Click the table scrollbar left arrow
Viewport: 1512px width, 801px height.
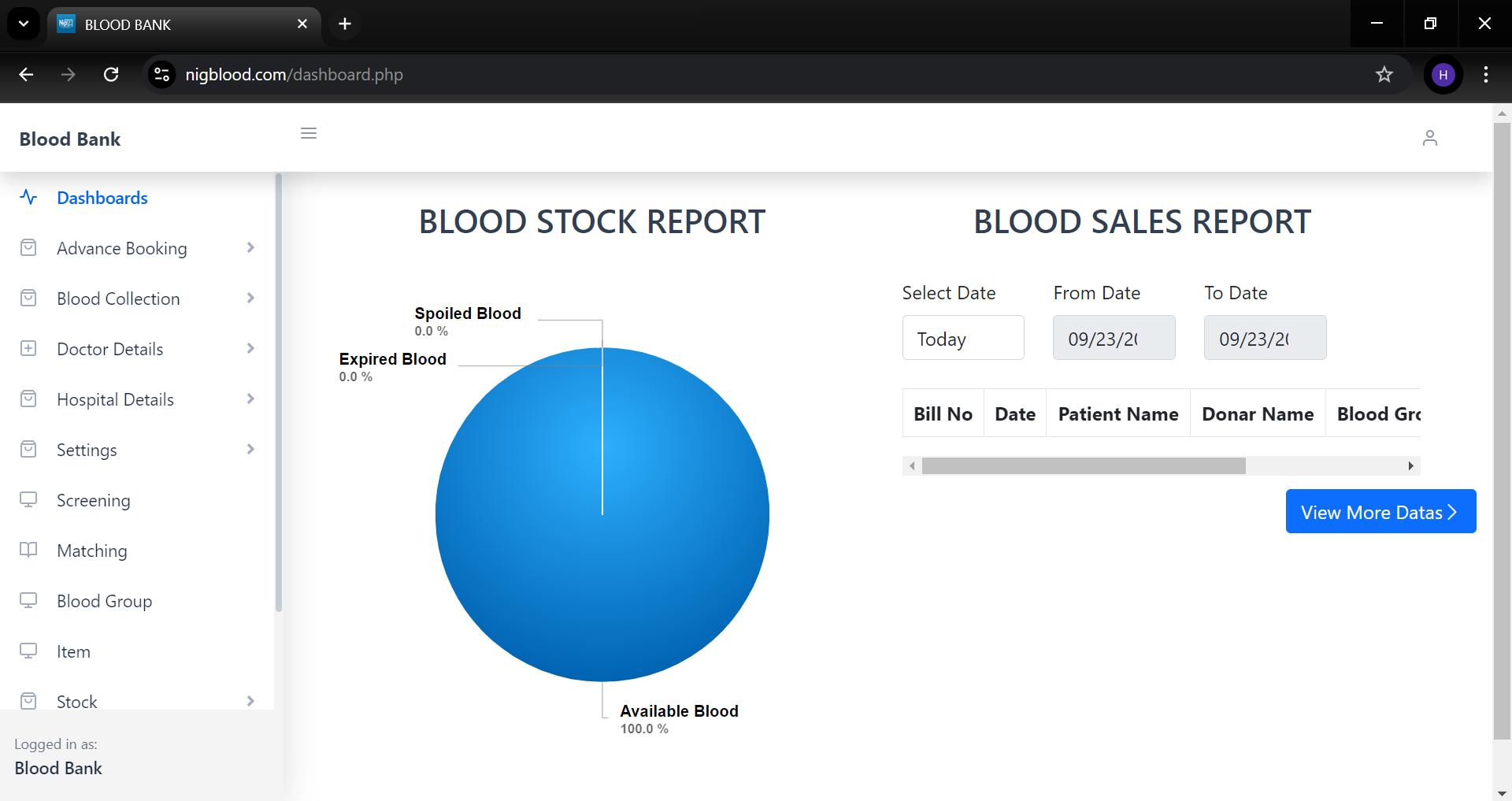(912, 465)
